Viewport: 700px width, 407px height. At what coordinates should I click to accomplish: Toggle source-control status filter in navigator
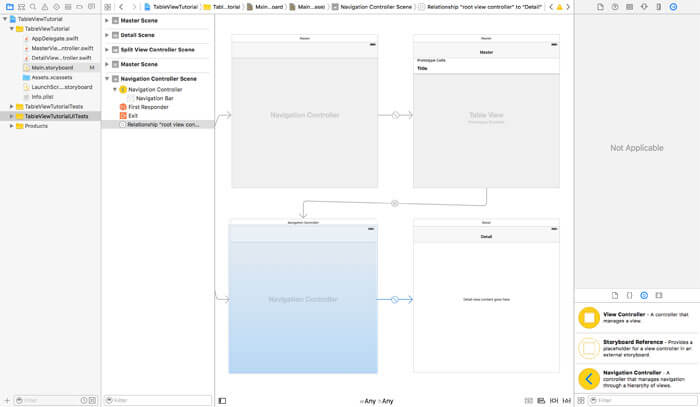pos(92,401)
